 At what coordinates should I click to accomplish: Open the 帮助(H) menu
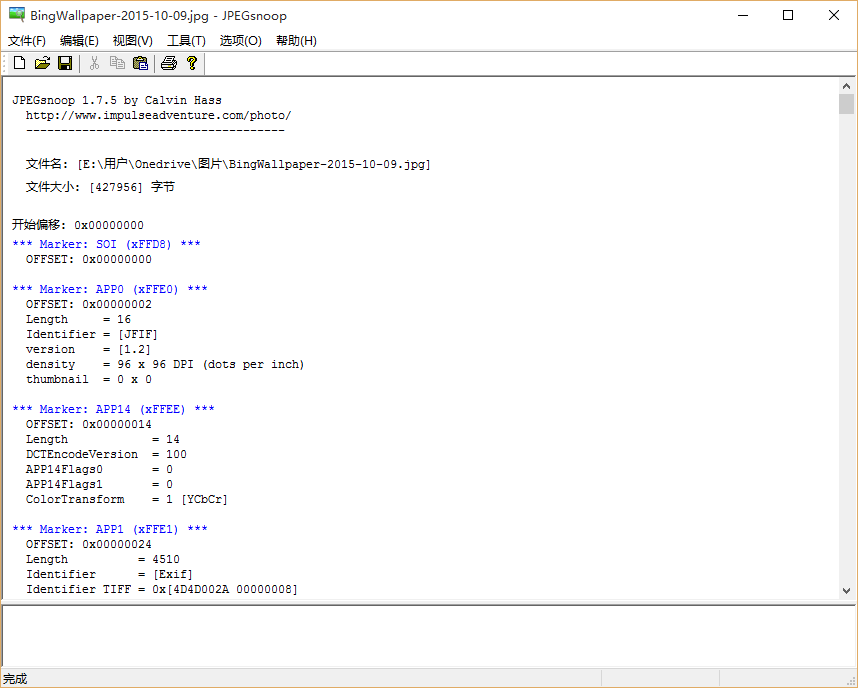click(x=296, y=41)
